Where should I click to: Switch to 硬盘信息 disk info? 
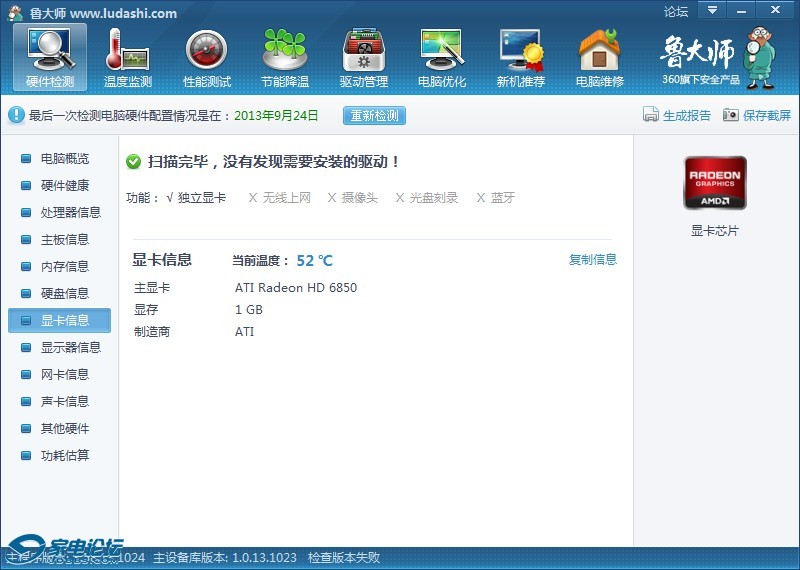[64, 294]
